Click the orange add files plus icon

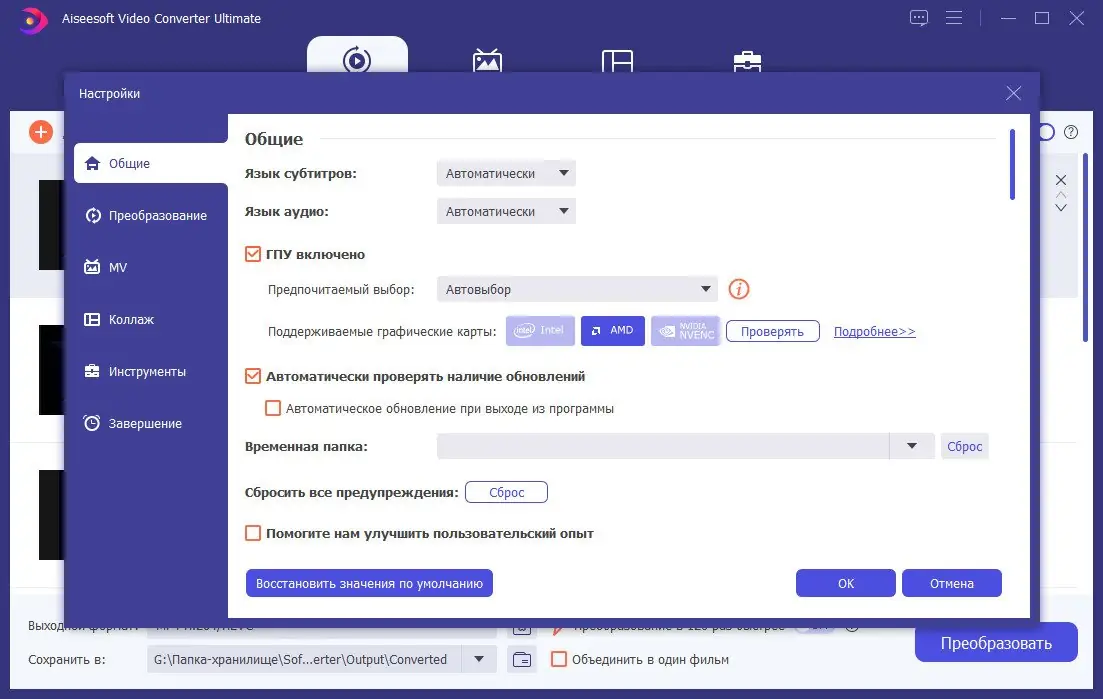(x=41, y=132)
